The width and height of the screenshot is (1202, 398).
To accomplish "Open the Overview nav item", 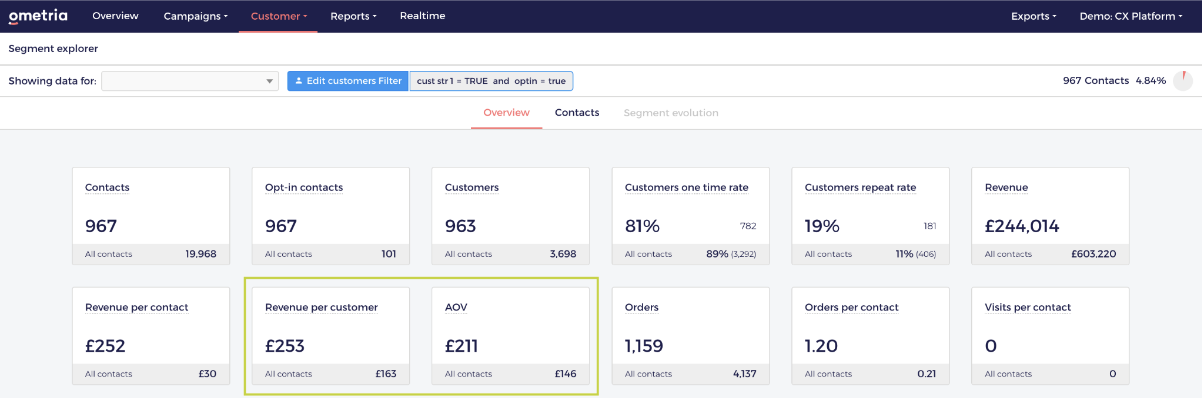I will [115, 16].
